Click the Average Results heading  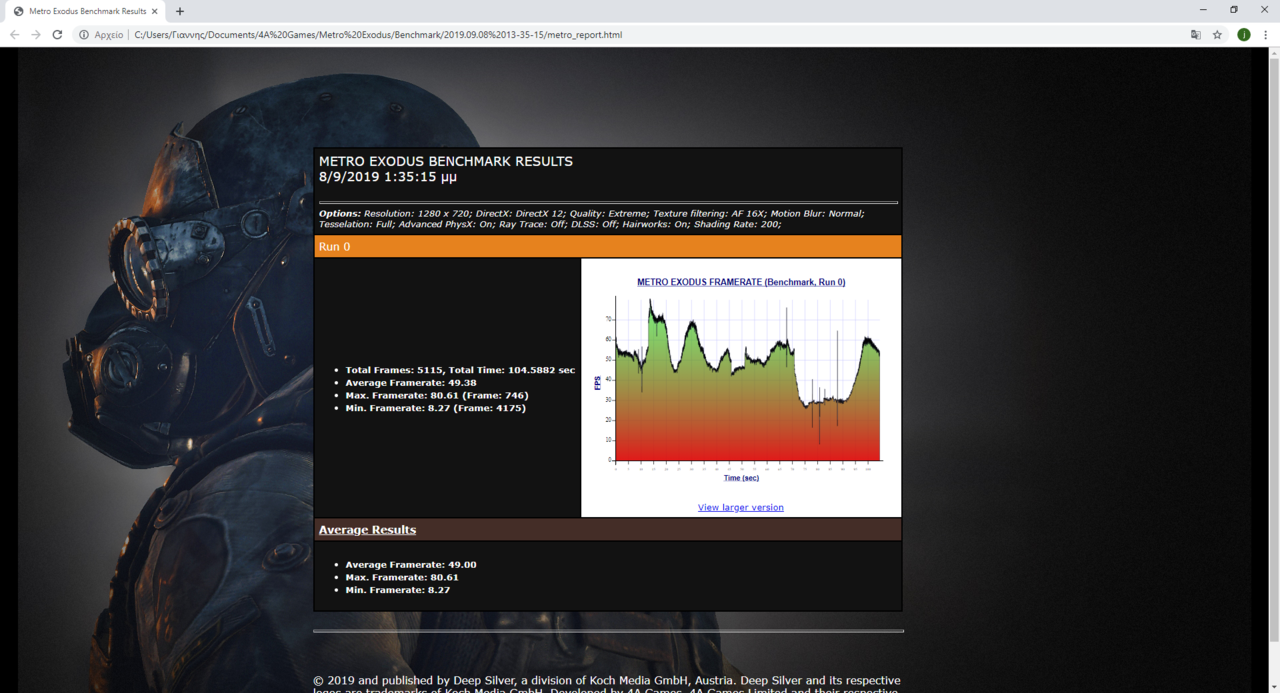pos(367,529)
